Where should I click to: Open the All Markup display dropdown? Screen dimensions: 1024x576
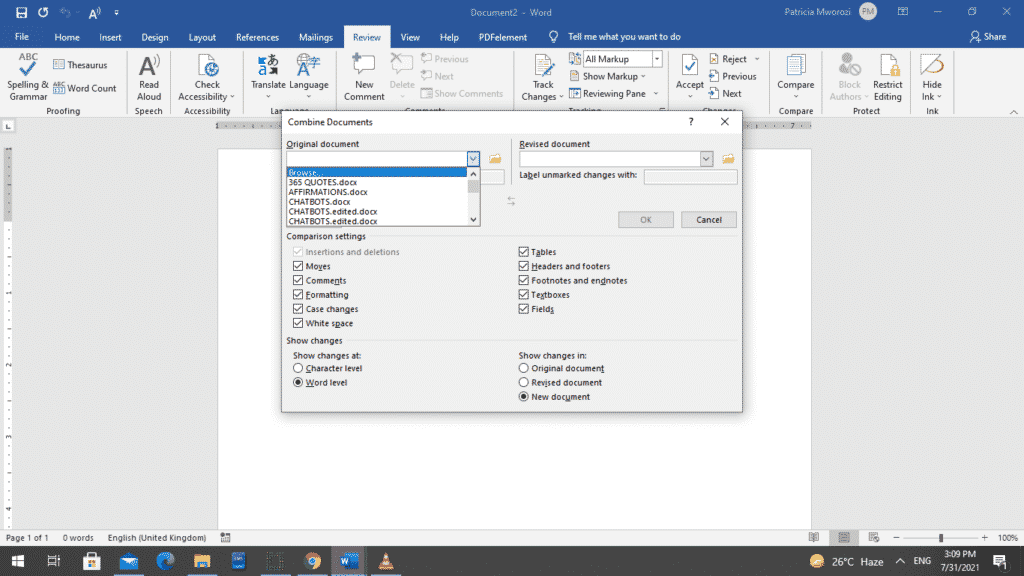point(657,59)
